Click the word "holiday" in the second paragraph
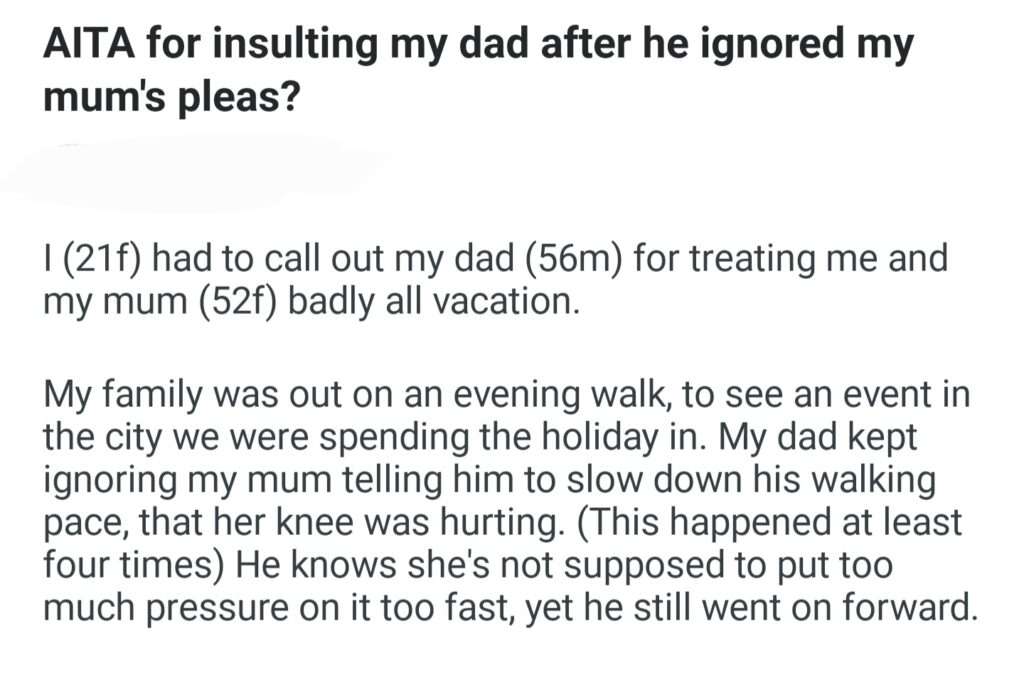This screenshot has height=680, width=1024. tap(611, 436)
